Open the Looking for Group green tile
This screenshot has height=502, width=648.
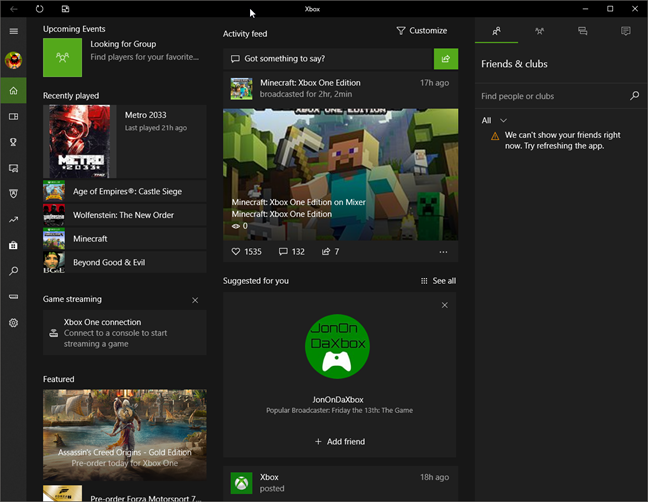(x=62, y=57)
